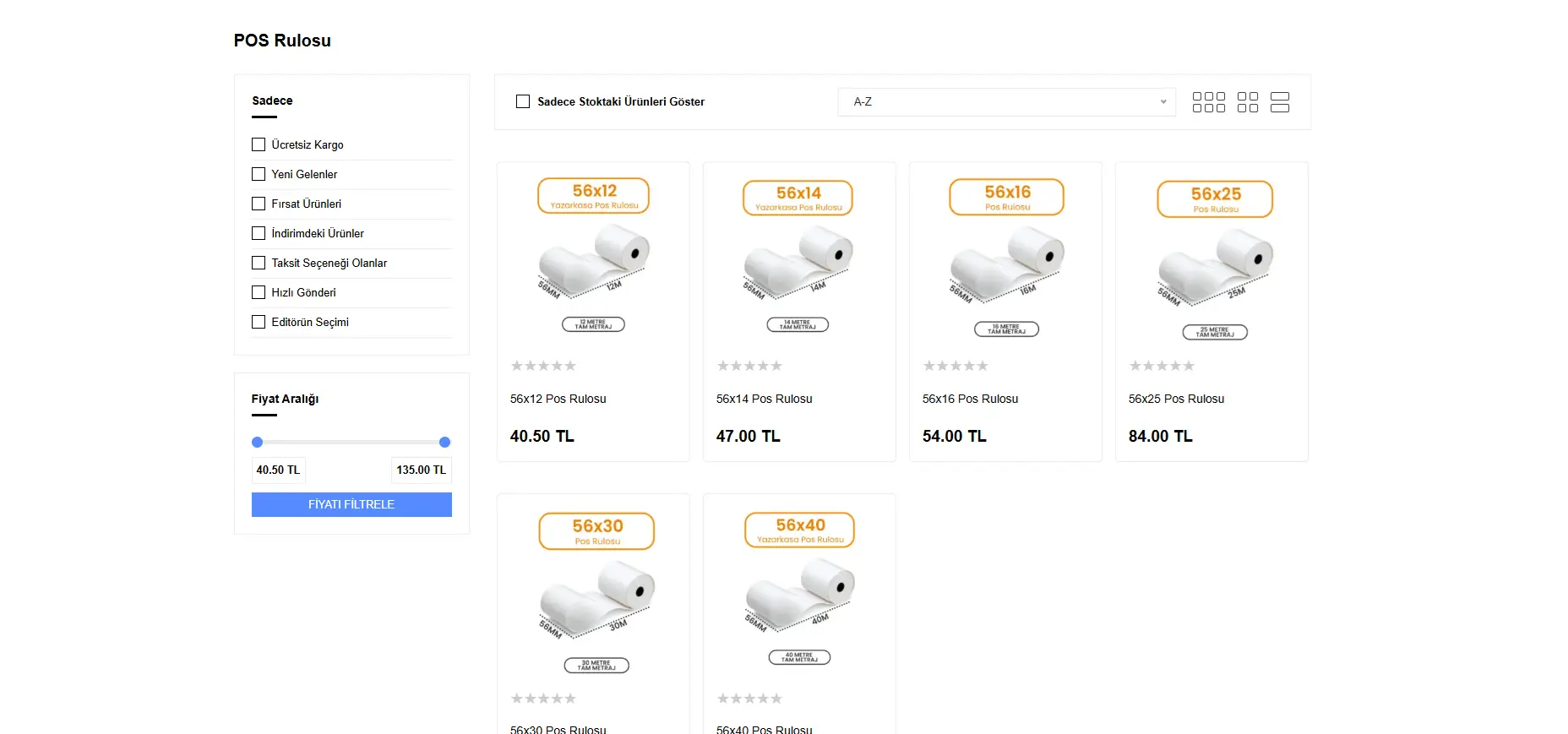Click the 40.50 TL product price
This screenshot has width=1568, height=734.
click(542, 437)
